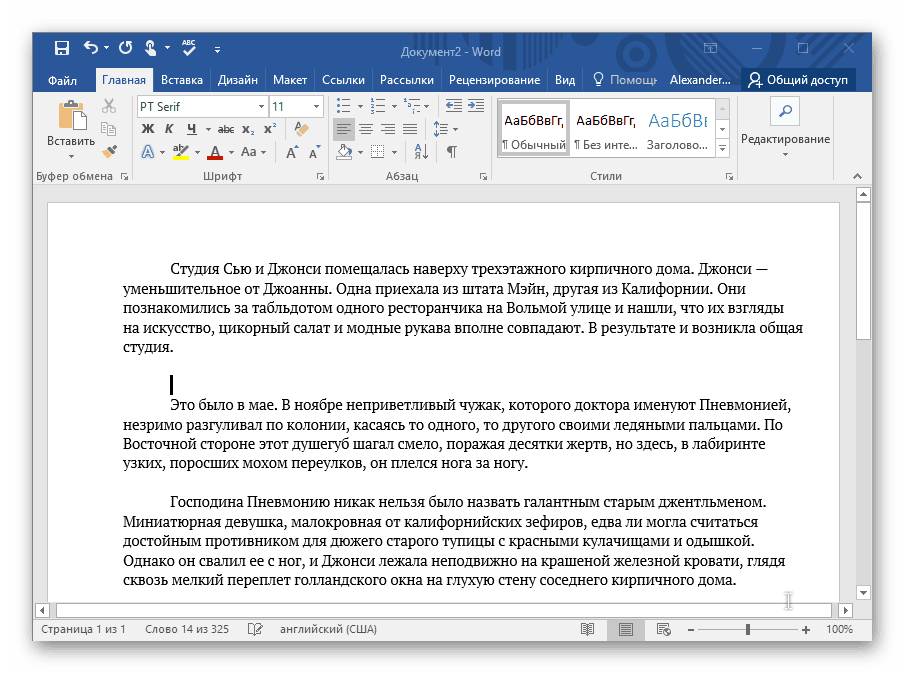Apply the Без интервала style

tap(605, 129)
